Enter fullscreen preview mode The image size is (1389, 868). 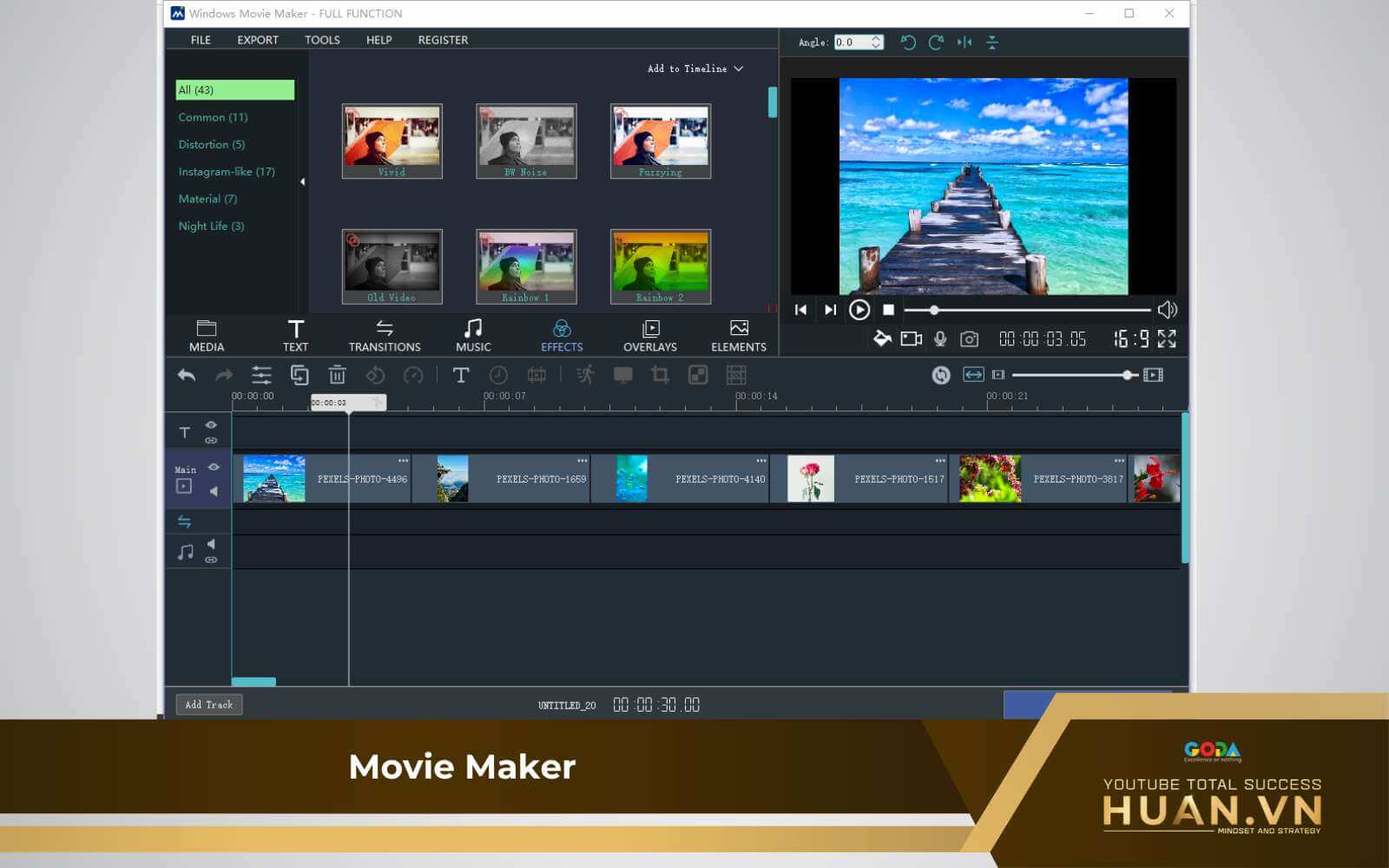pos(1167,339)
